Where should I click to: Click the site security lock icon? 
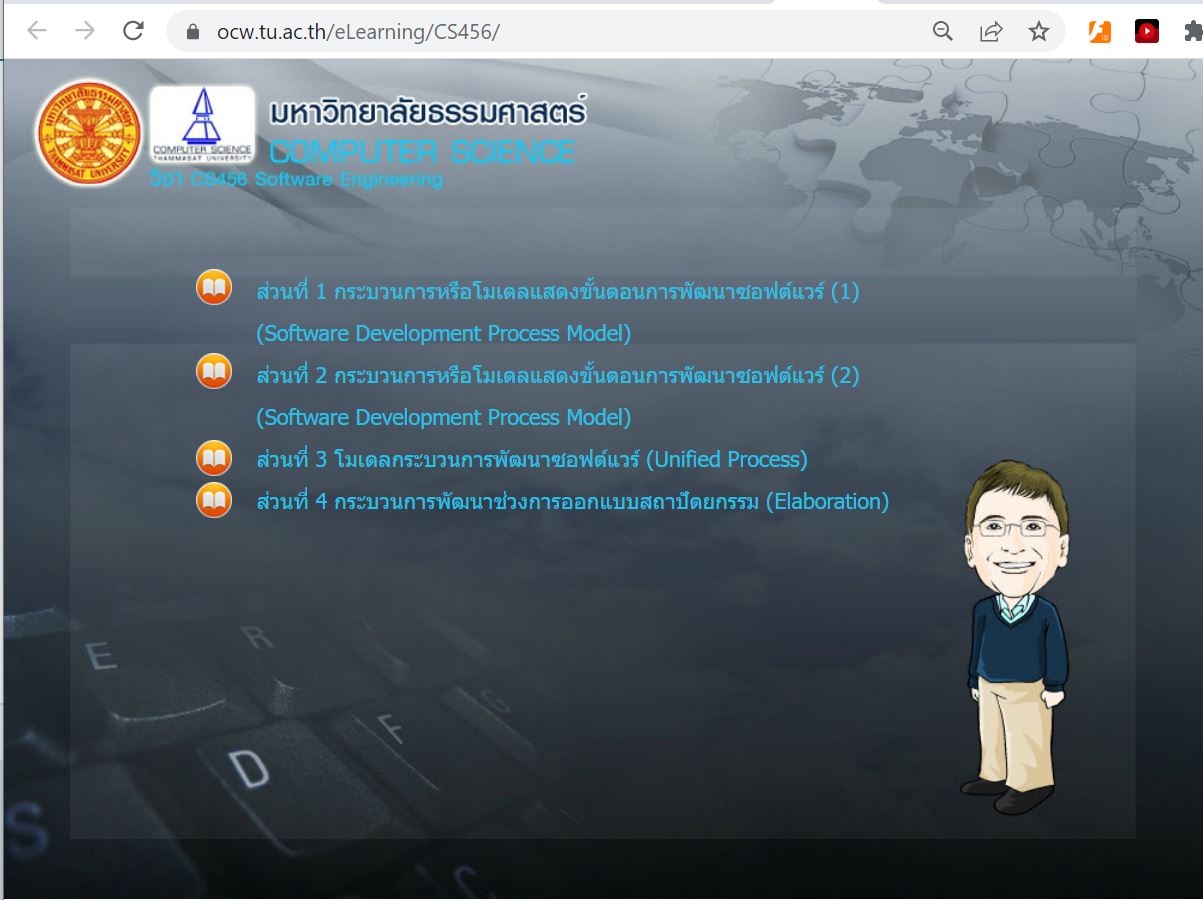194,32
